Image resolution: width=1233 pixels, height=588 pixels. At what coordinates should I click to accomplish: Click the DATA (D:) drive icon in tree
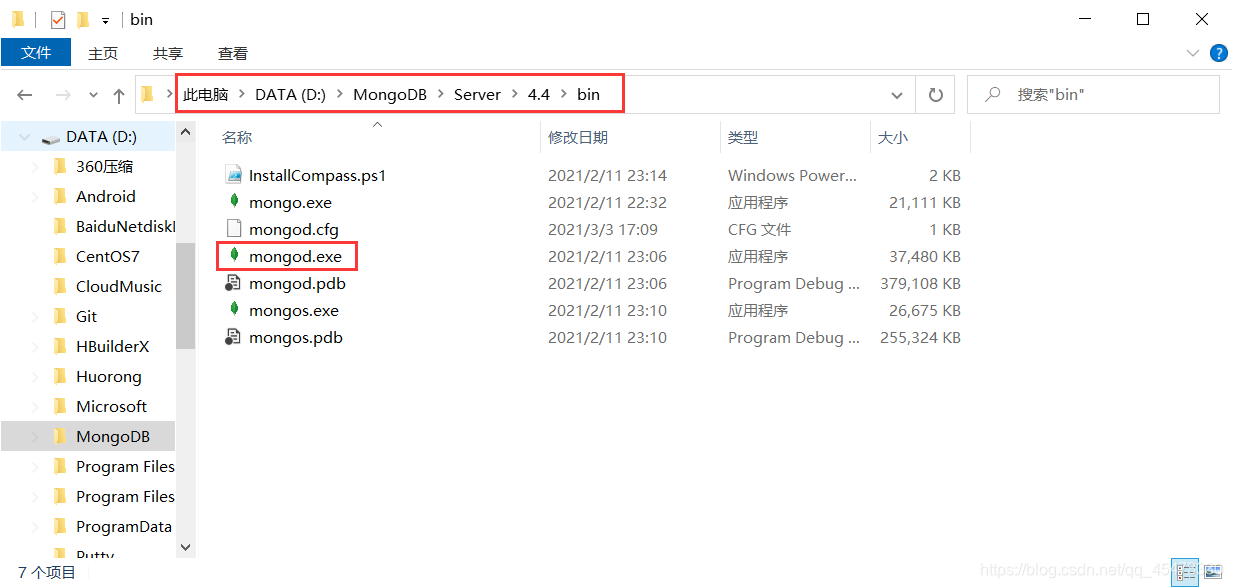[50, 137]
